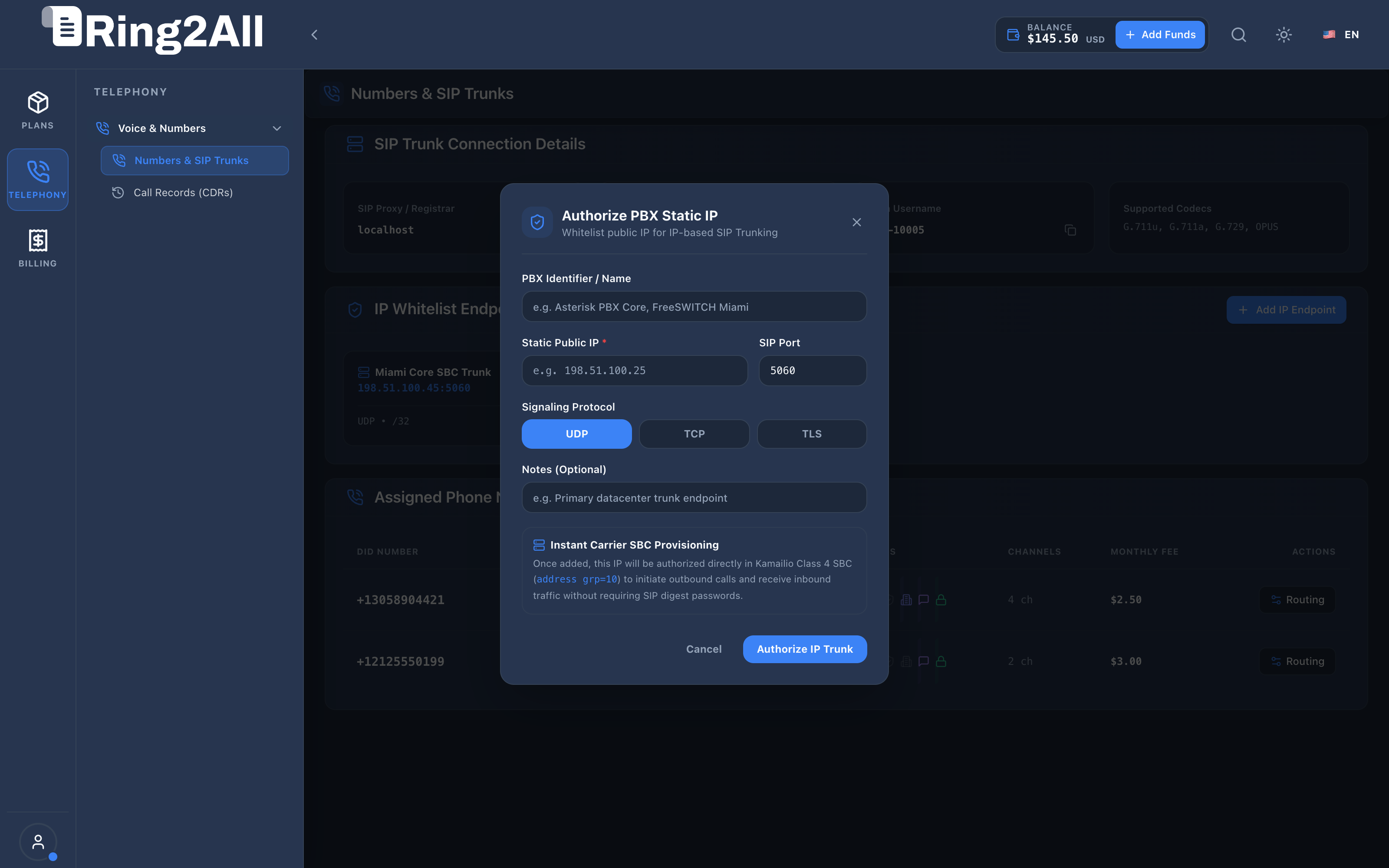Open the Billing section icon
This screenshot has height=868, width=1389.
(38, 248)
